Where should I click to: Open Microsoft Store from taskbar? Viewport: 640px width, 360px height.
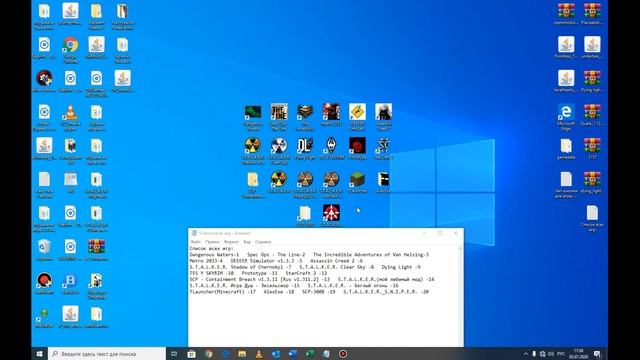191,354
